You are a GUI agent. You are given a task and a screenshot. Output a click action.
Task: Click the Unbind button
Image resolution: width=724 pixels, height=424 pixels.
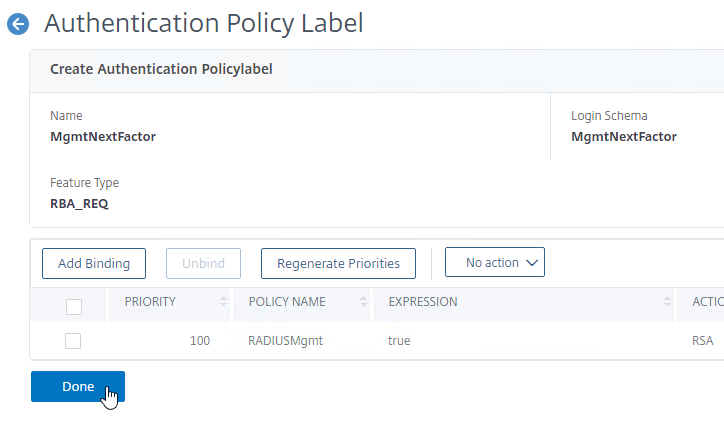coord(203,263)
